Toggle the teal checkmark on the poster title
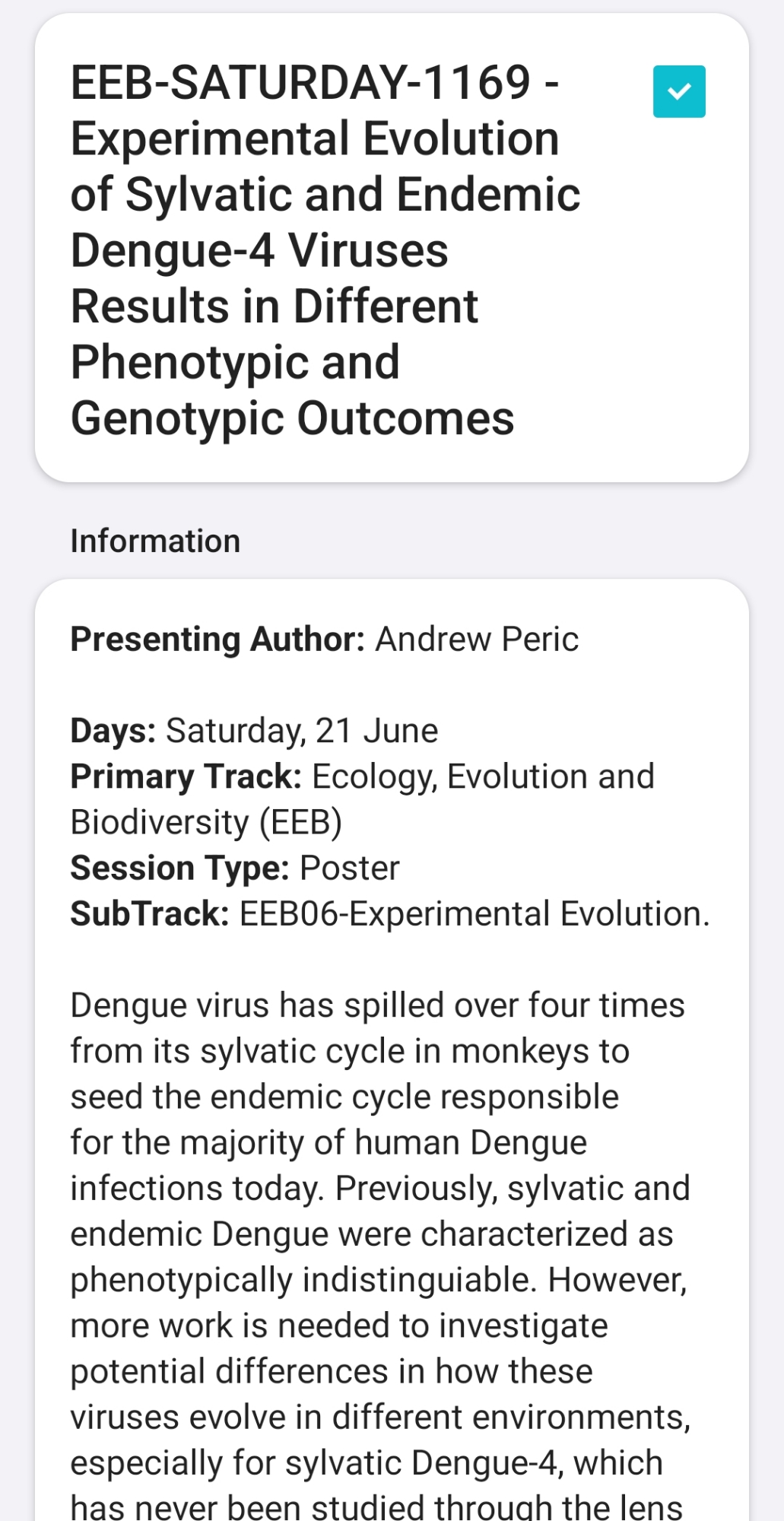This screenshot has height=1521, width=784. 678,92
